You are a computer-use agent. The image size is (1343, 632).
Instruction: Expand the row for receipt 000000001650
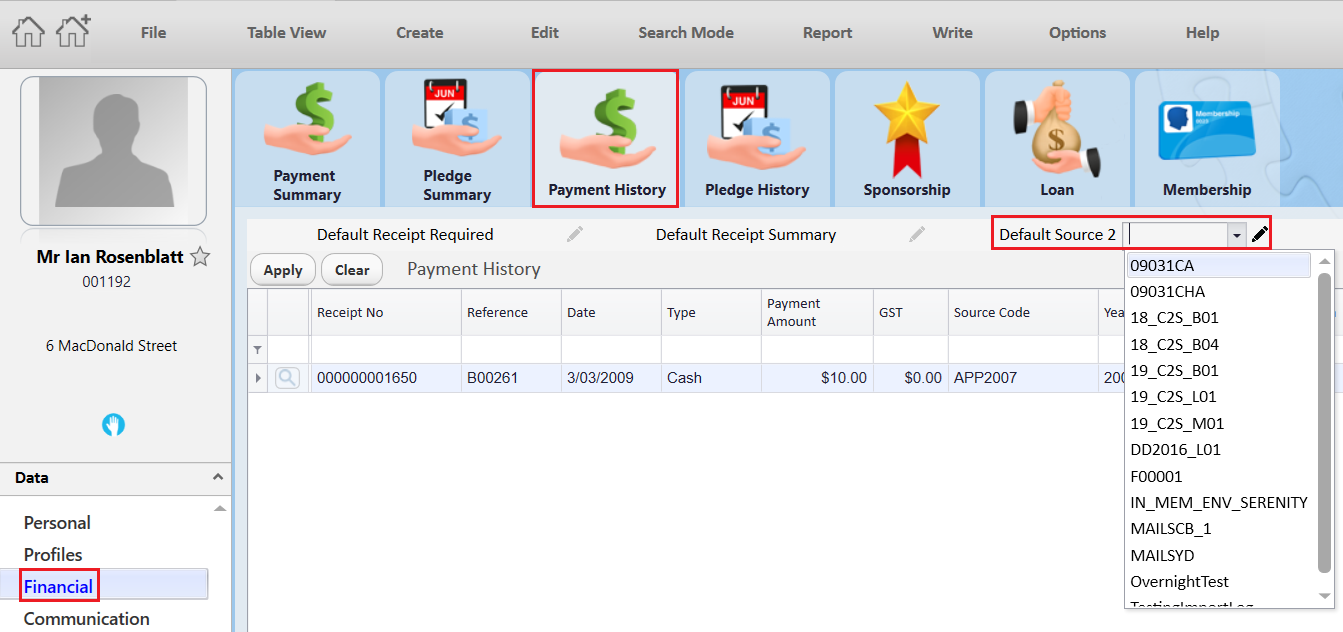[258, 378]
